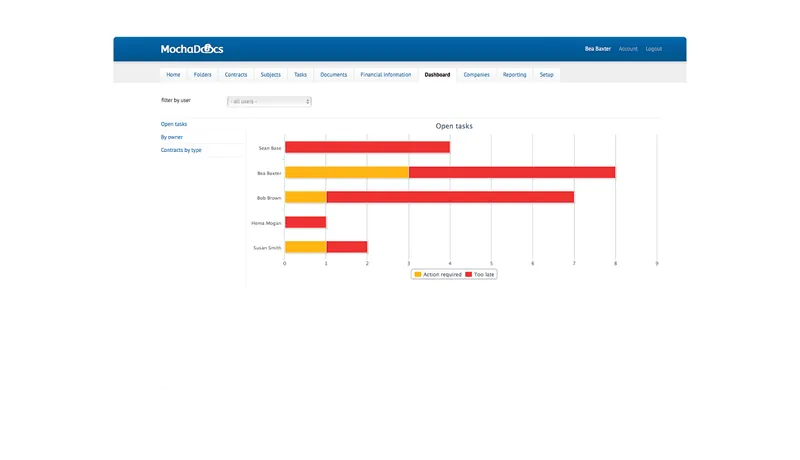The width and height of the screenshot is (800, 460).
Task: Click the Too late legend swatch
Action: click(x=468, y=274)
